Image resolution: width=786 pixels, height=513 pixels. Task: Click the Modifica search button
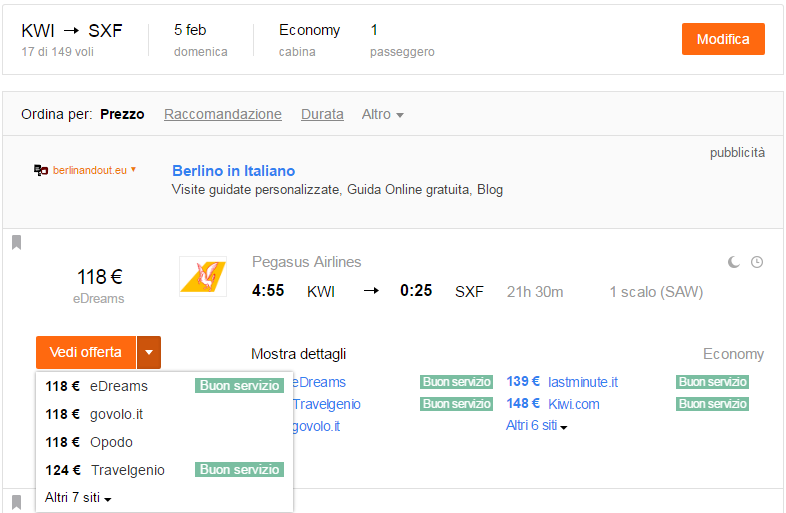[723, 39]
